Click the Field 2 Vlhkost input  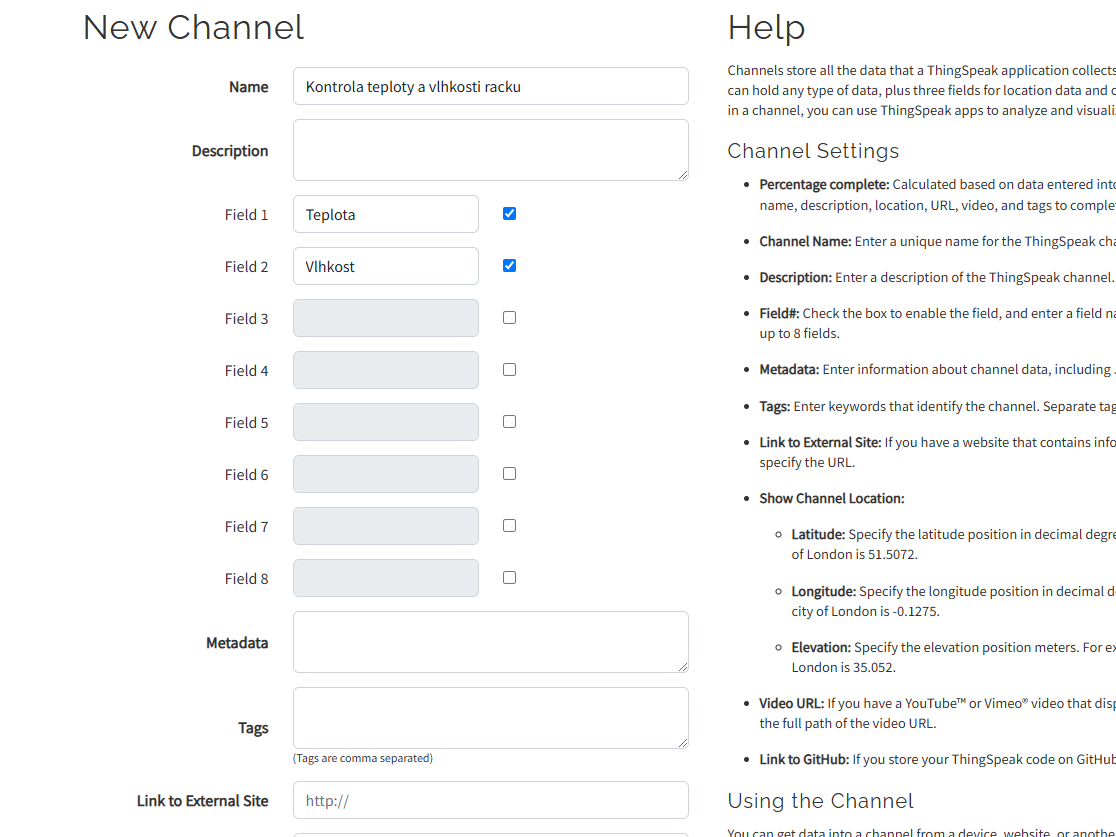(386, 266)
